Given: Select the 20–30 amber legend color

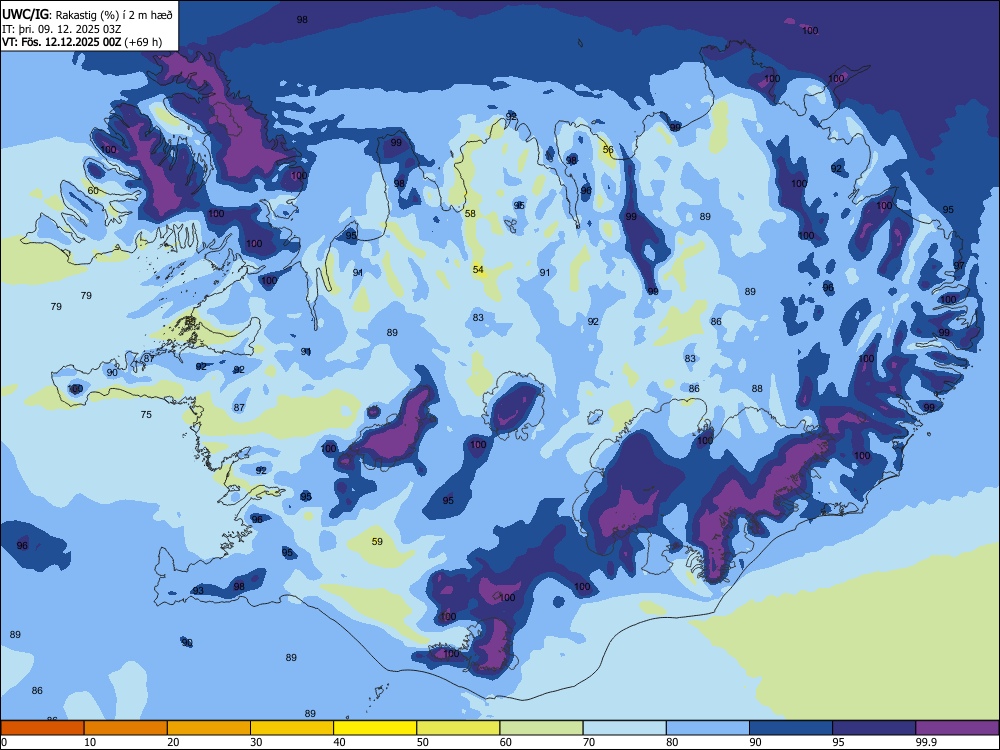Looking at the screenshot, I should click(x=209, y=728).
